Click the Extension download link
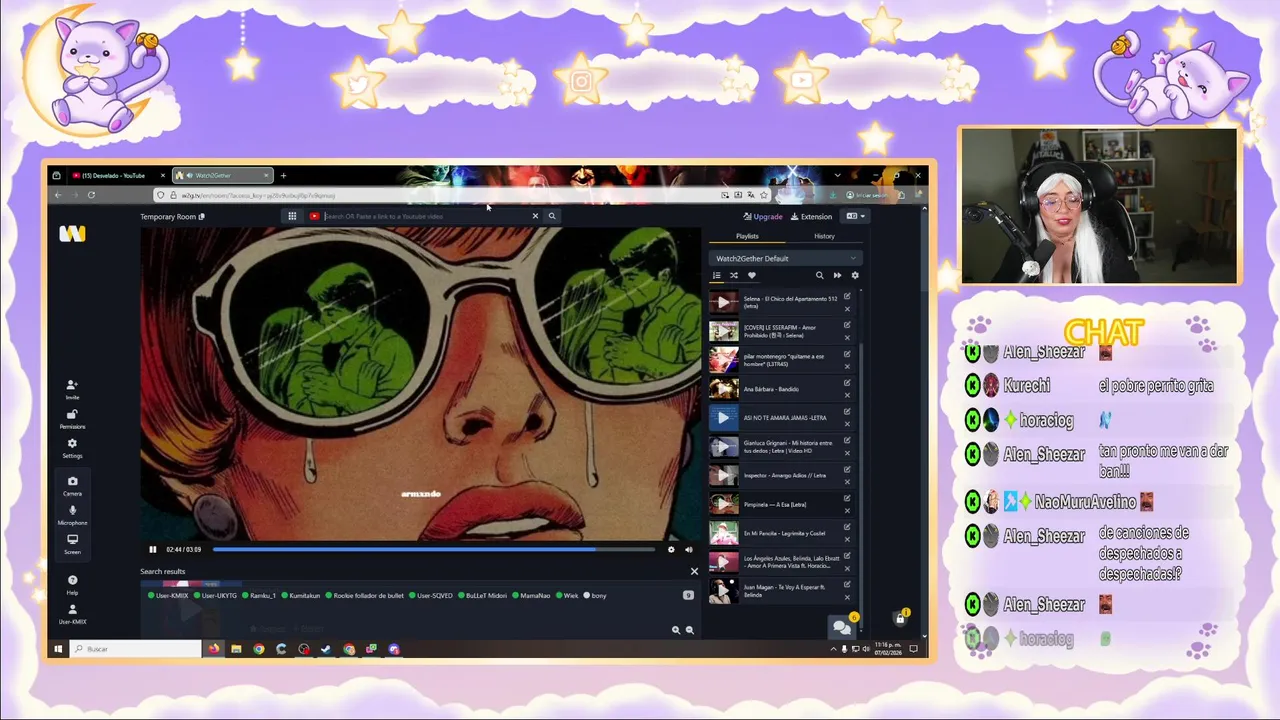 811,216
